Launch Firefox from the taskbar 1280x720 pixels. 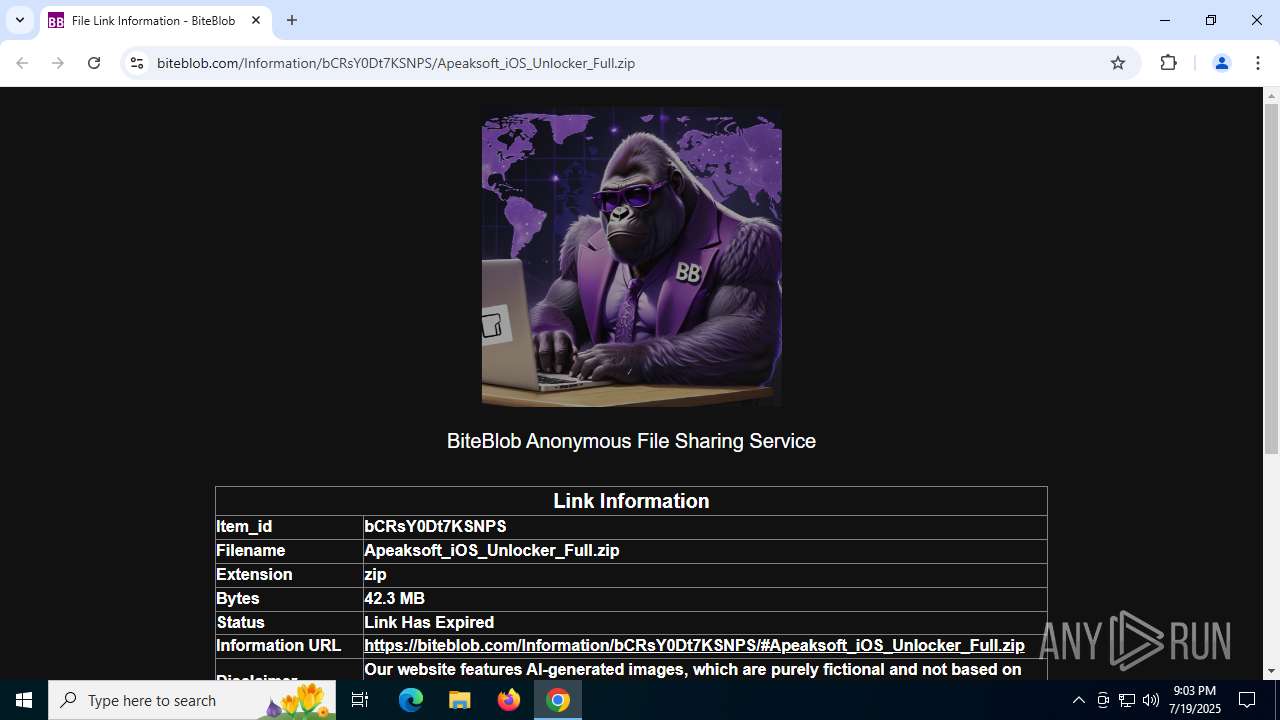509,700
